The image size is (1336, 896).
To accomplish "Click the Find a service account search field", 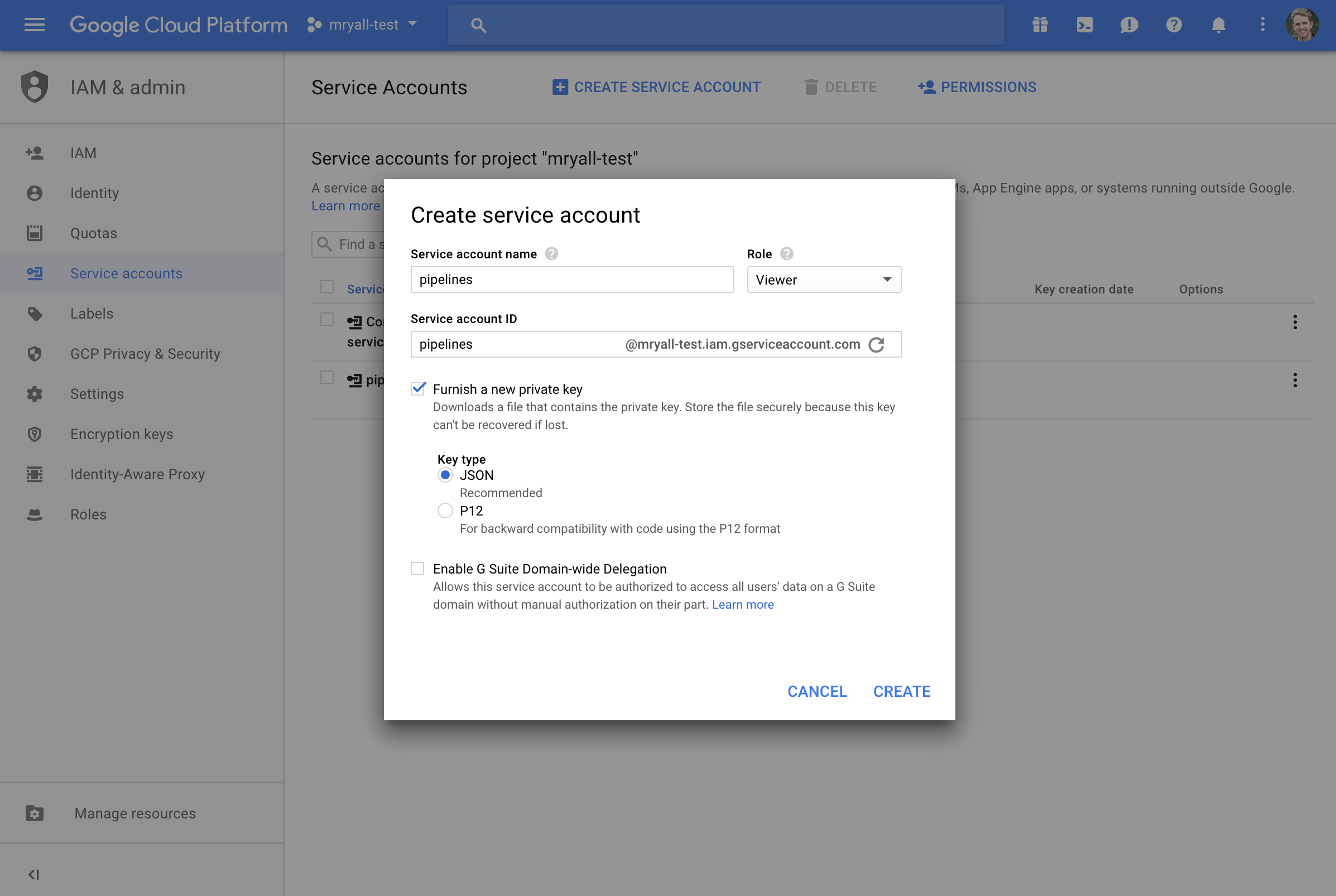I will click(349, 244).
